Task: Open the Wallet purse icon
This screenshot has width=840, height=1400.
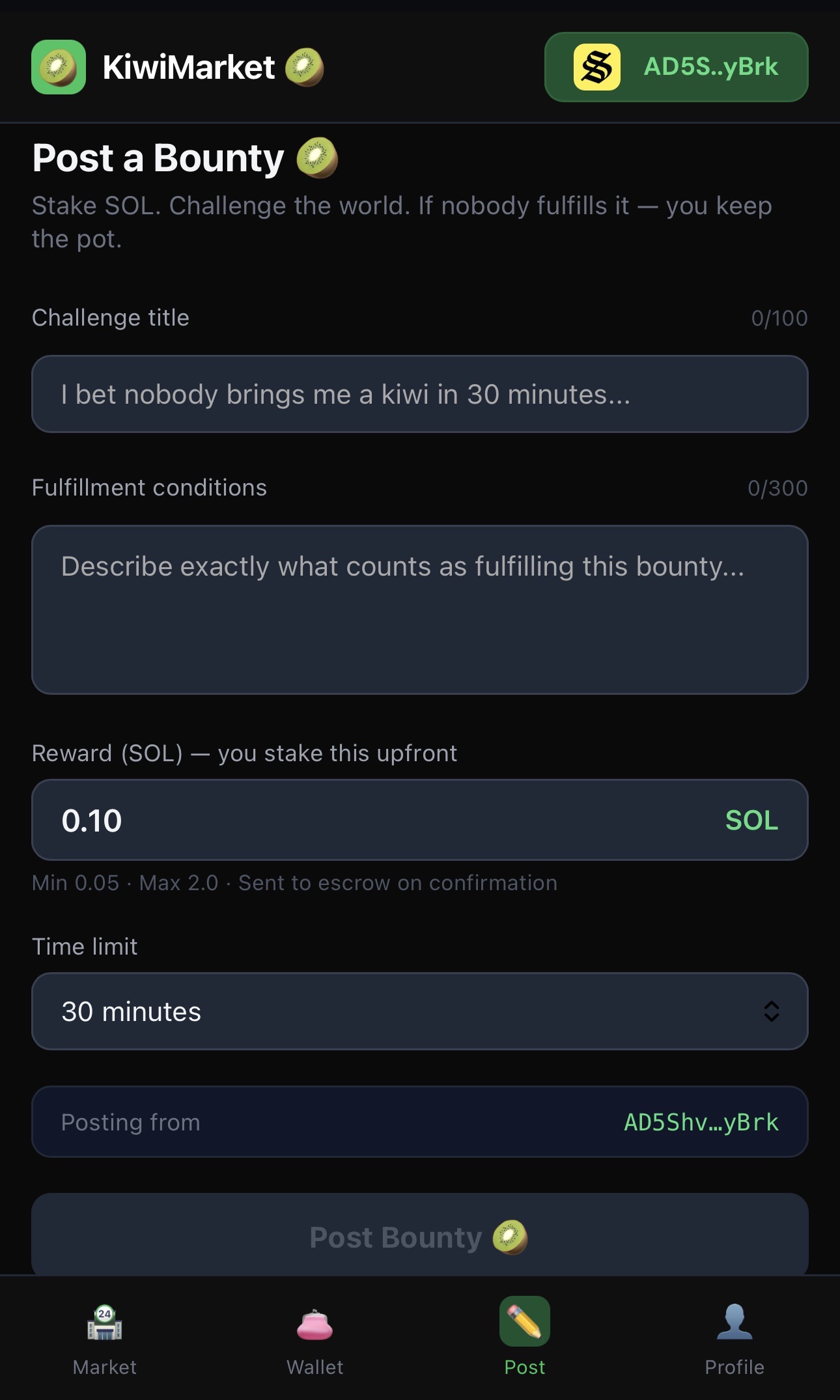Action: [315, 1324]
